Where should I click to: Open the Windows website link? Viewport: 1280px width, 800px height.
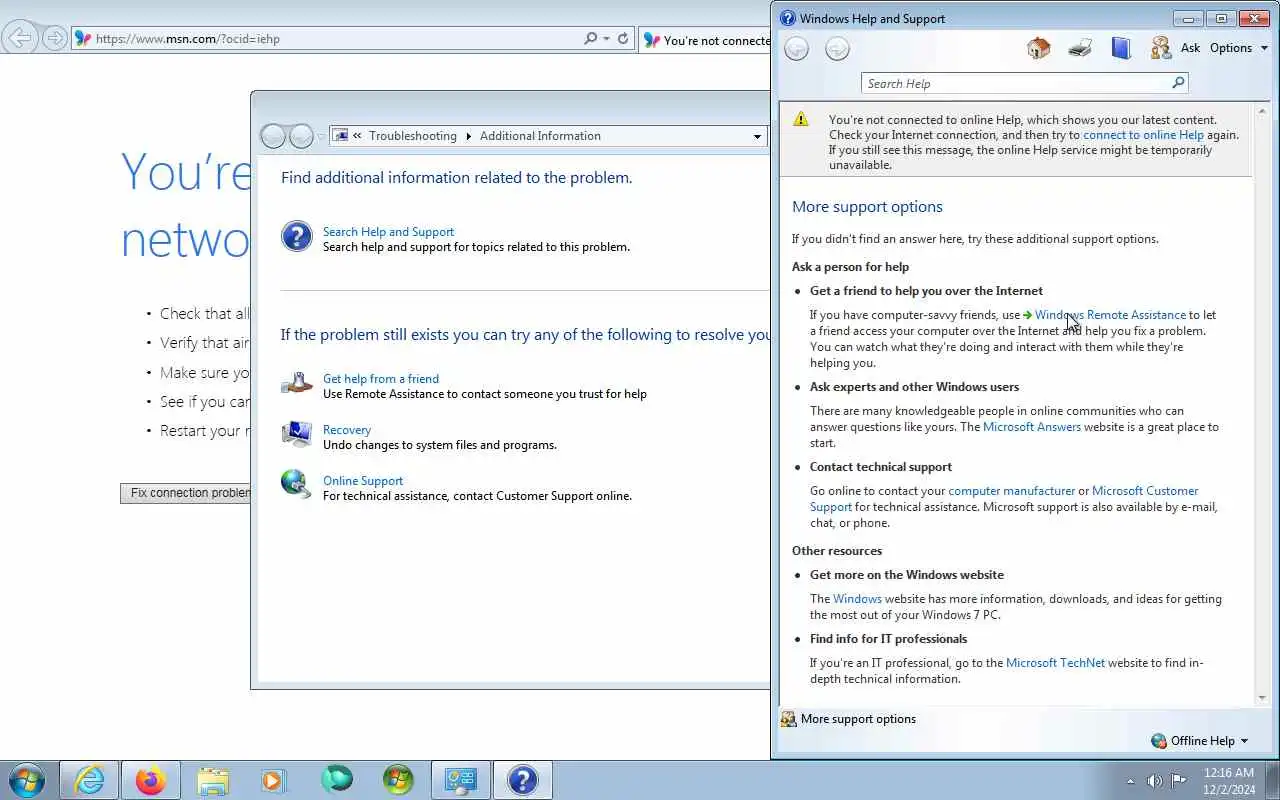(857, 599)
